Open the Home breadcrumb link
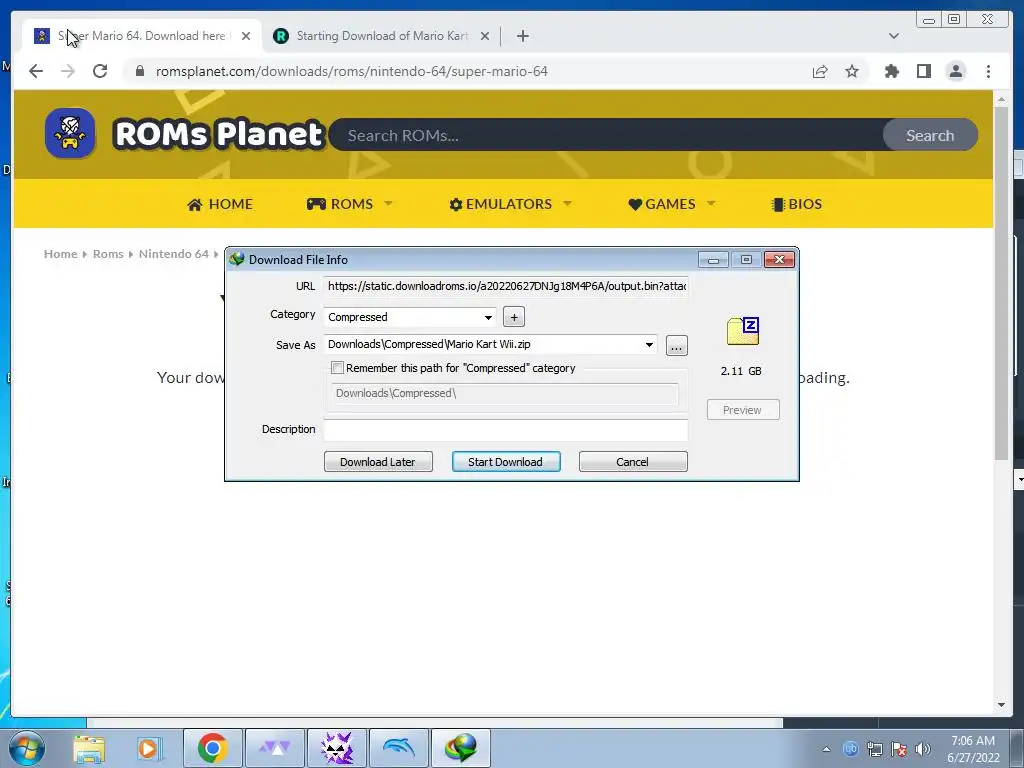1024x768 pixels. click(60, 254)
